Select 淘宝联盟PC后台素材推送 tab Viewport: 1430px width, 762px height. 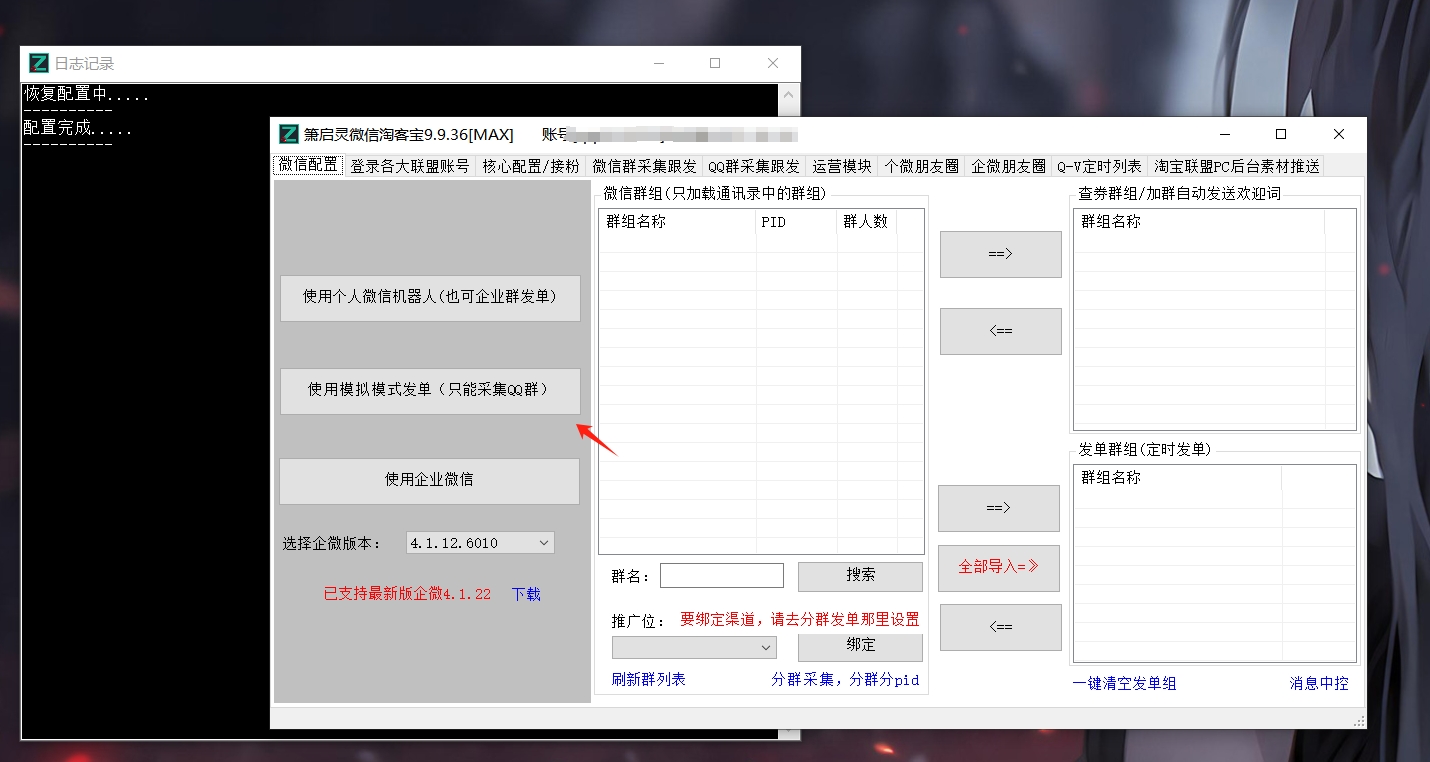click(1236, 166)
